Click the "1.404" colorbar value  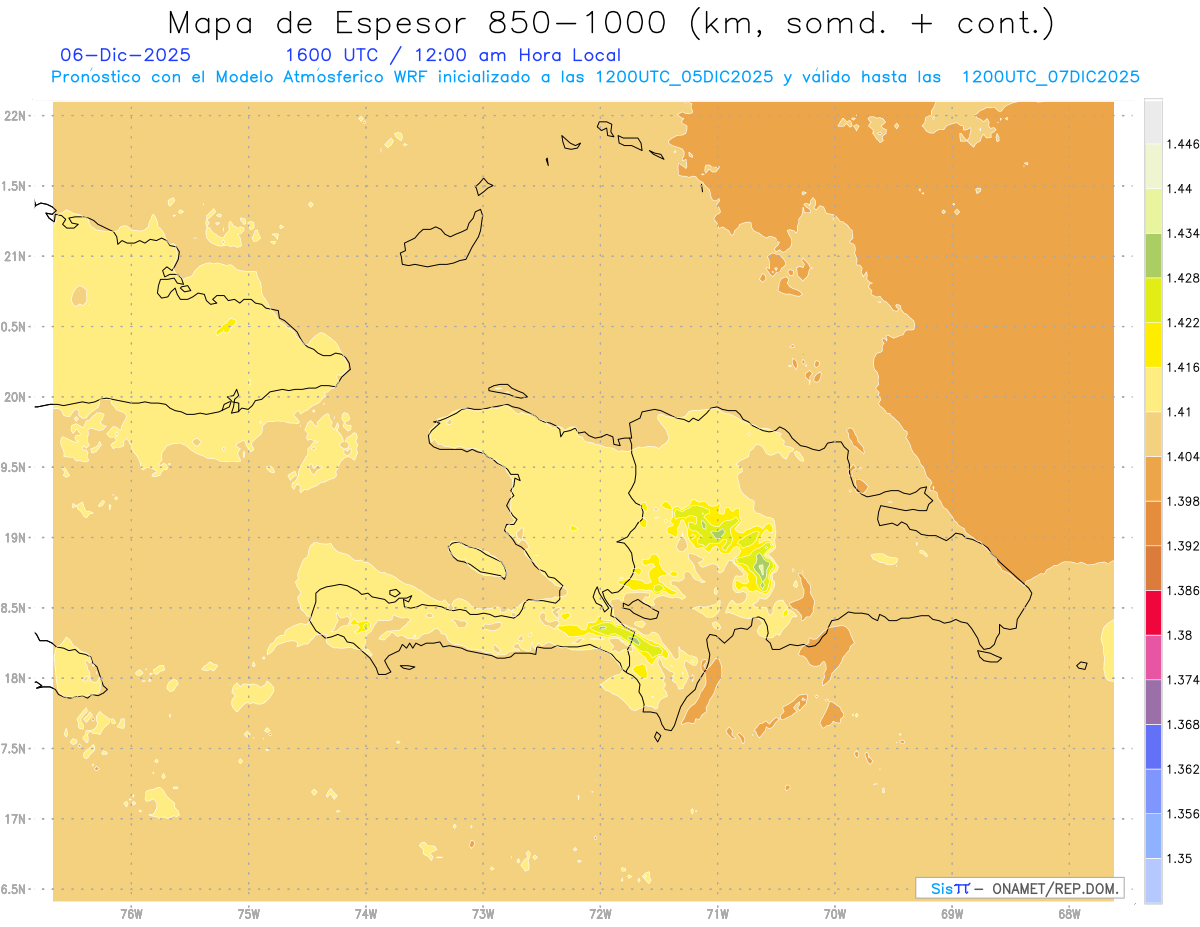click(x=1183, y=456)
